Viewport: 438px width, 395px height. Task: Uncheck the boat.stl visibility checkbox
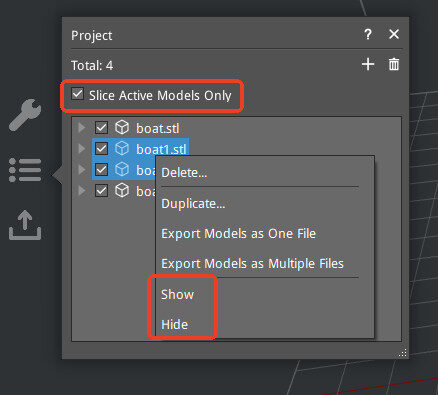click(x=101, y=128)
